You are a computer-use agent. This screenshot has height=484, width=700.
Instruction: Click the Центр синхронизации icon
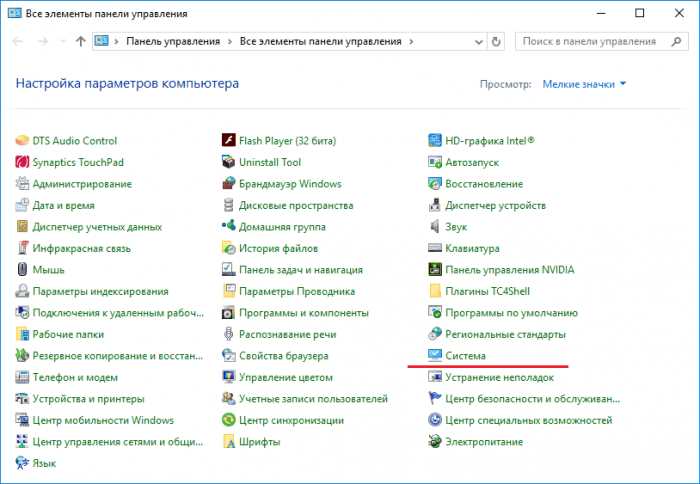pyautogui.click(x=229, y=420)
